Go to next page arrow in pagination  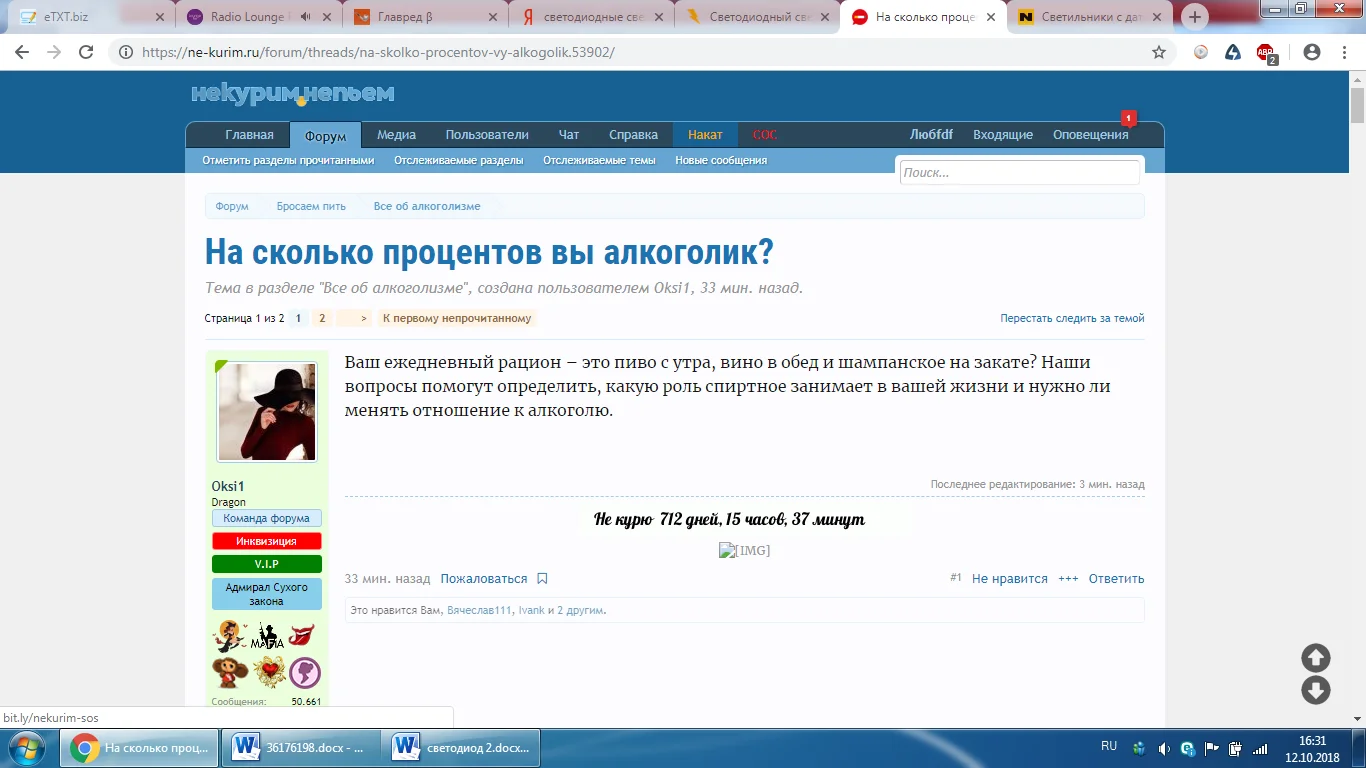[364, 319]
